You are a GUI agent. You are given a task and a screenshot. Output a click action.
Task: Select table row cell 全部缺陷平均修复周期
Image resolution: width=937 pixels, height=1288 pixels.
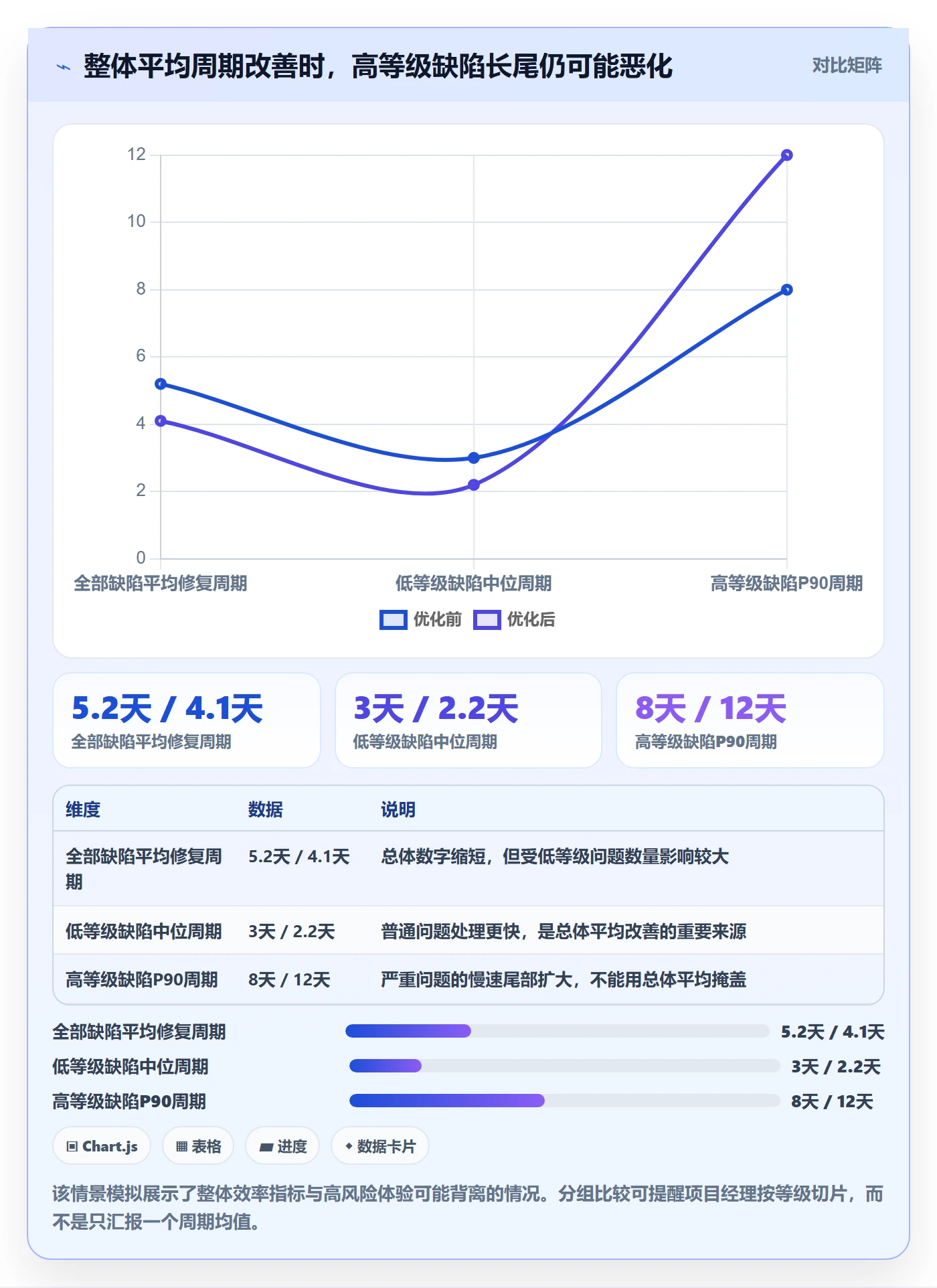point(144,869)
